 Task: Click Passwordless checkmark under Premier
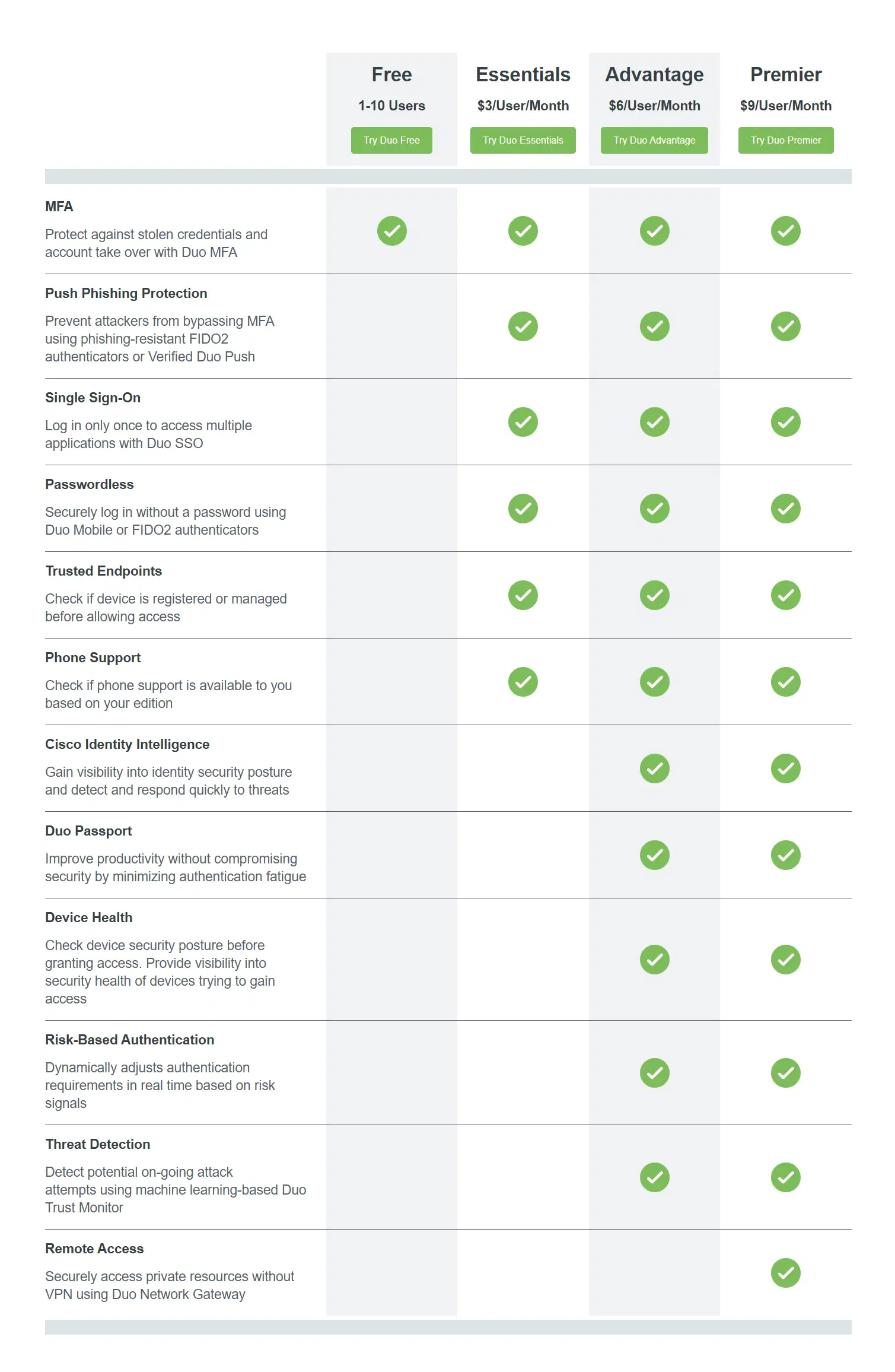tap(786, 509)
